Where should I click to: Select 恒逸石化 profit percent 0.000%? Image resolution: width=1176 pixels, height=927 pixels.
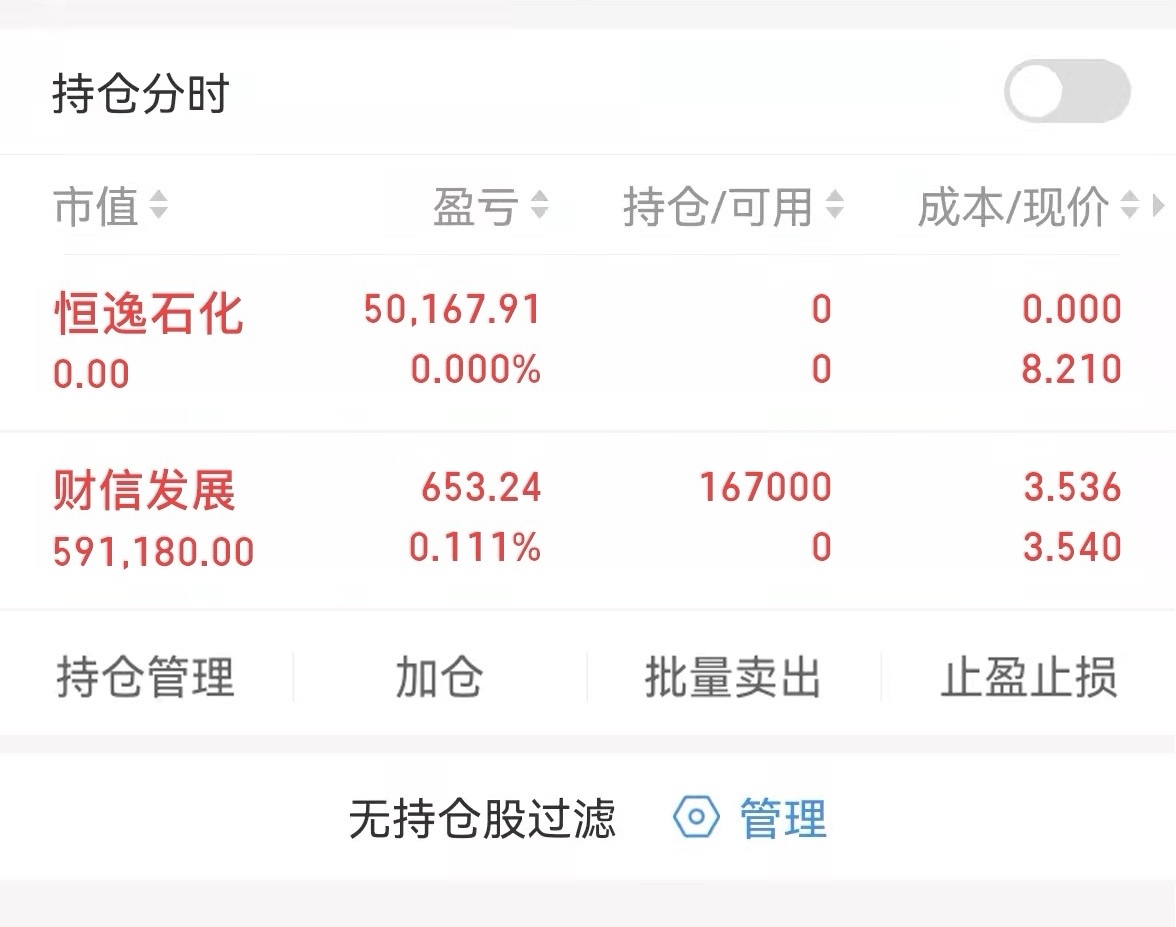(476, 369)
